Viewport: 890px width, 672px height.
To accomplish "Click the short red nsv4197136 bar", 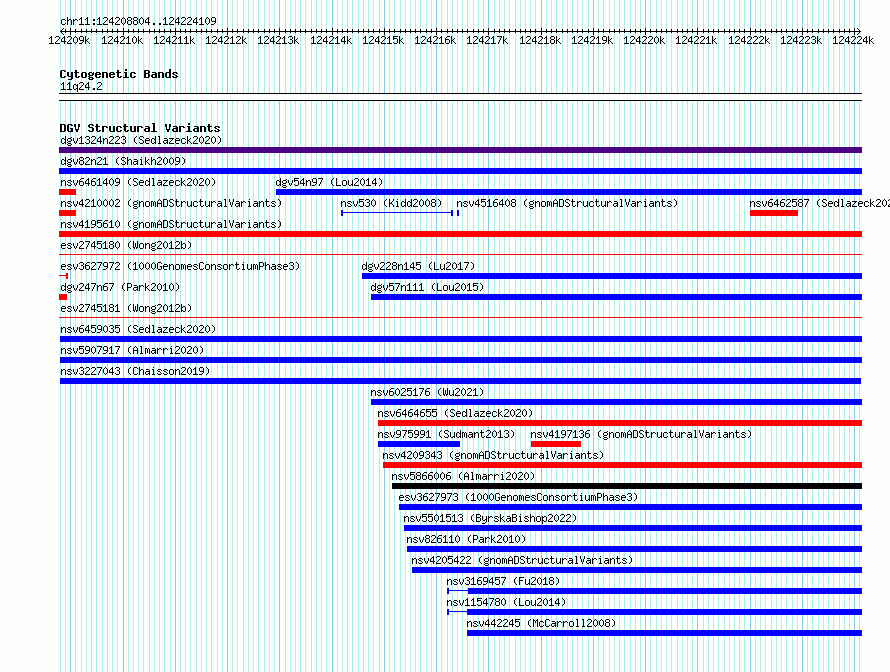I will pyautogui.click(x=556, y=444).
